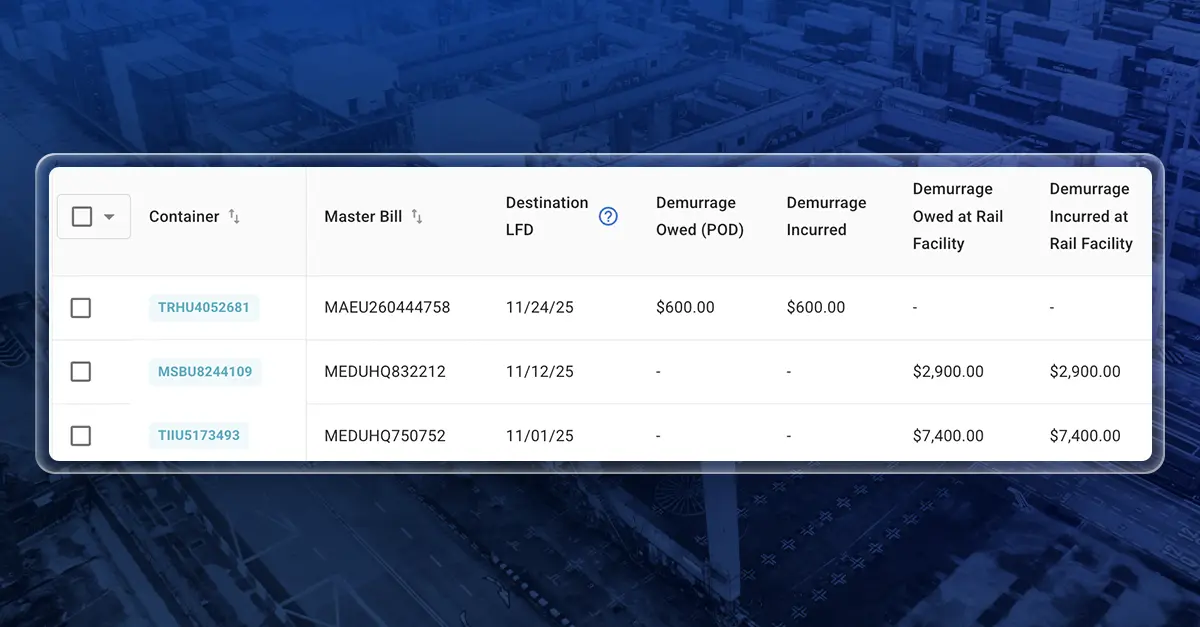Select master bill number MAEU260444758
This screenshot has width=1200, height=627.
[x=388, y=308]
